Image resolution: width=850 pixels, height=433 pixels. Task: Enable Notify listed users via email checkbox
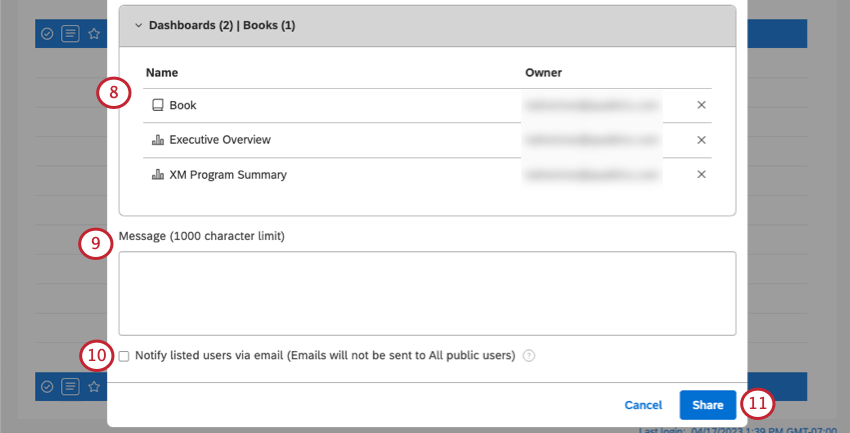[124, 355]
